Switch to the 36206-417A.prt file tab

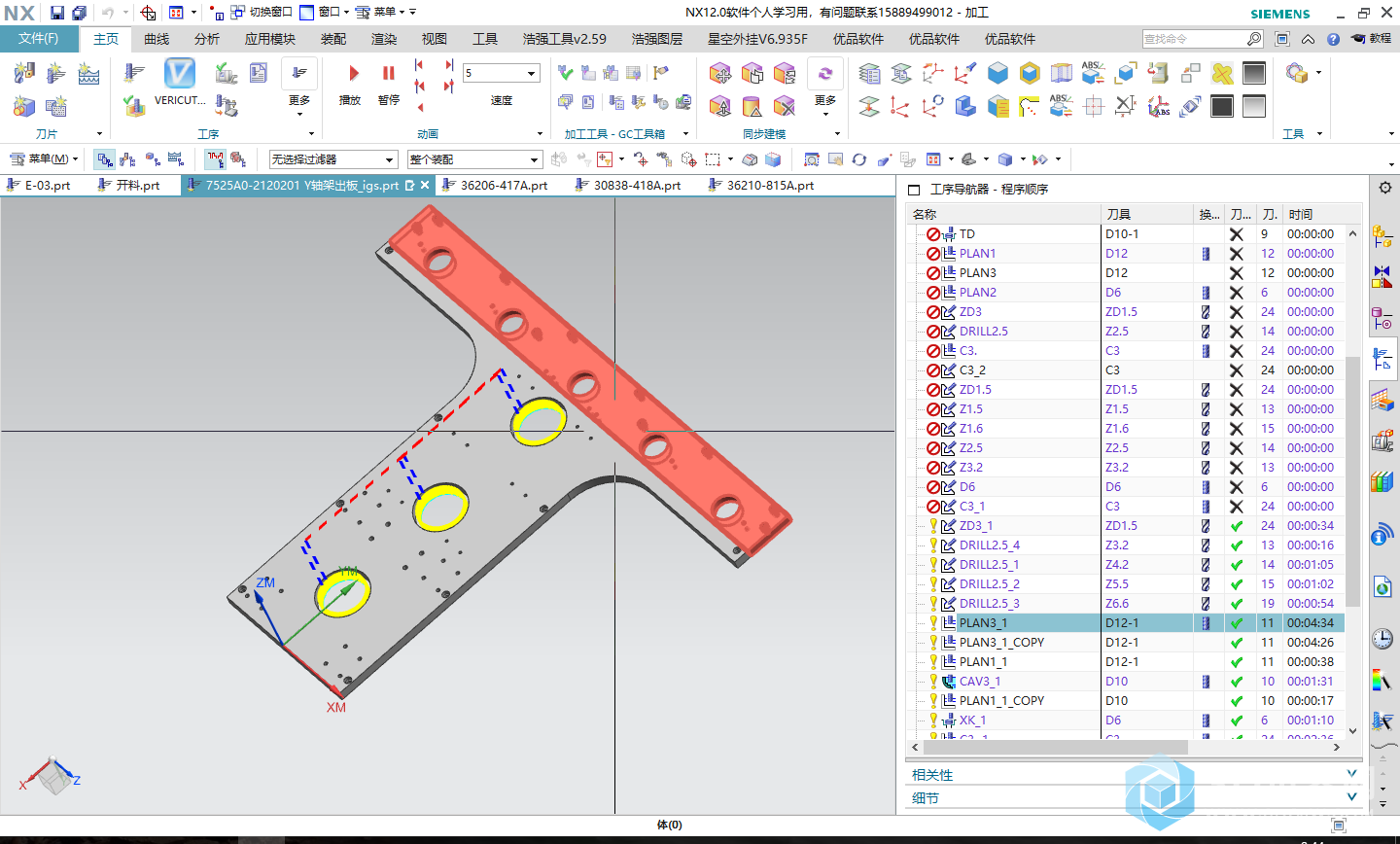[x=504, y=185]
